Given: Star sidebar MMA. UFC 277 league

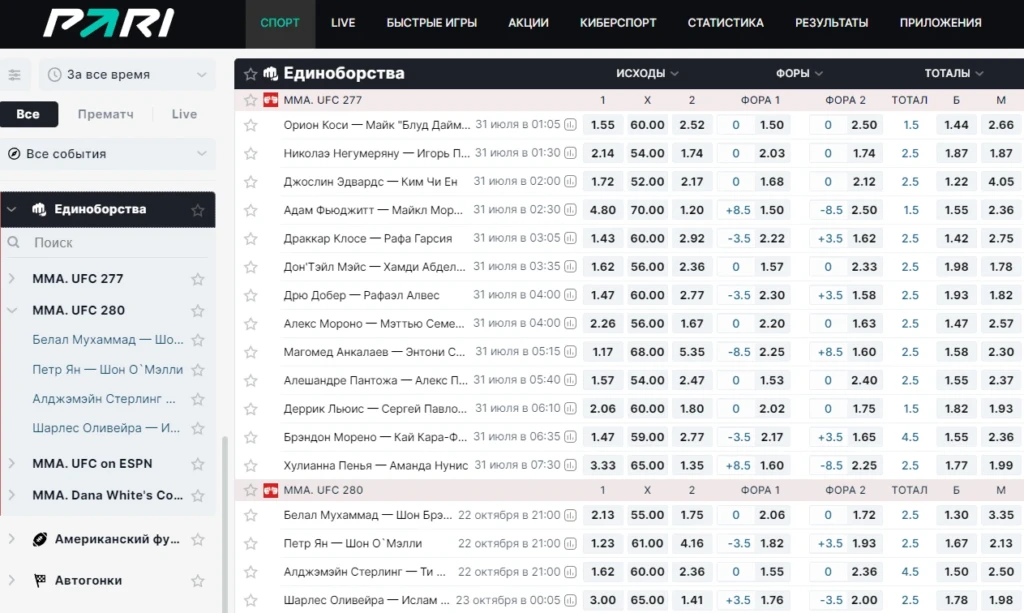Looking at the screenshot, I should pos(198,279).
